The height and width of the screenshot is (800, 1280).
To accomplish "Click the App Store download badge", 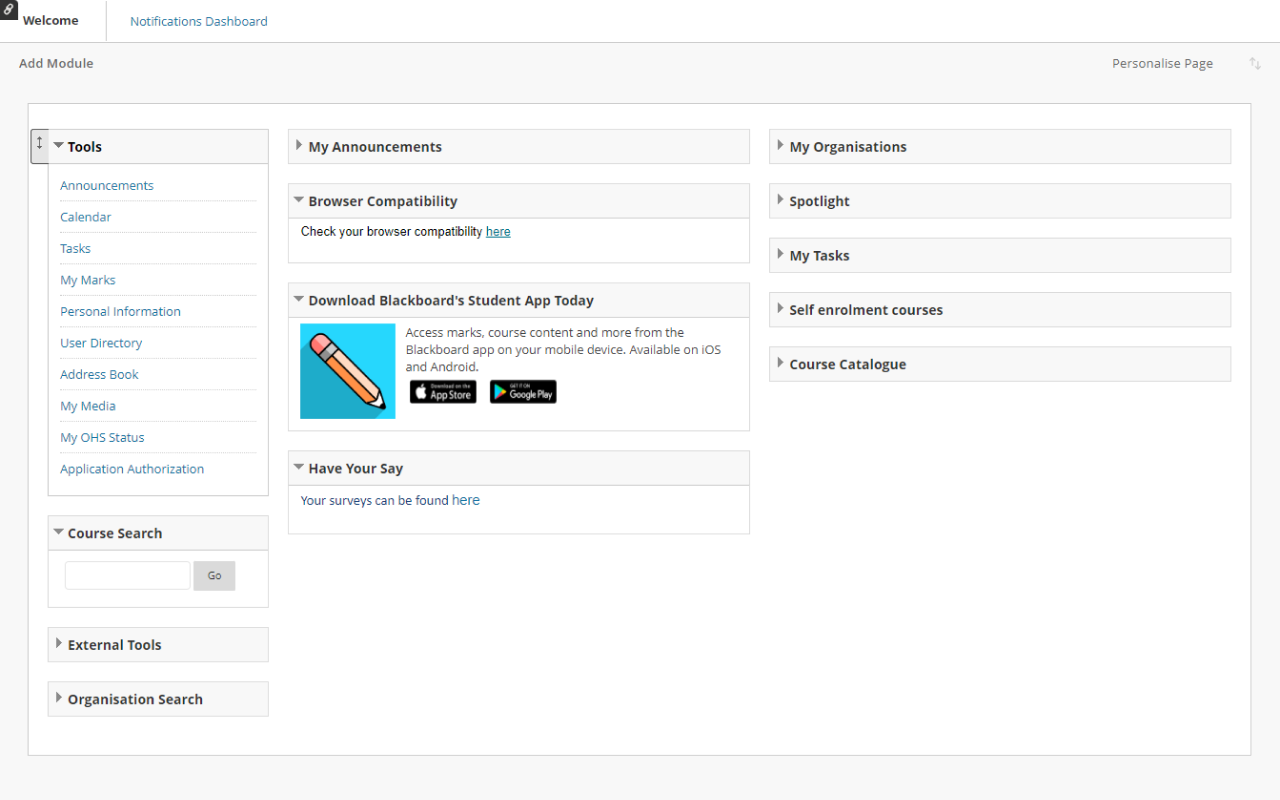I will (x=443, y=392).
